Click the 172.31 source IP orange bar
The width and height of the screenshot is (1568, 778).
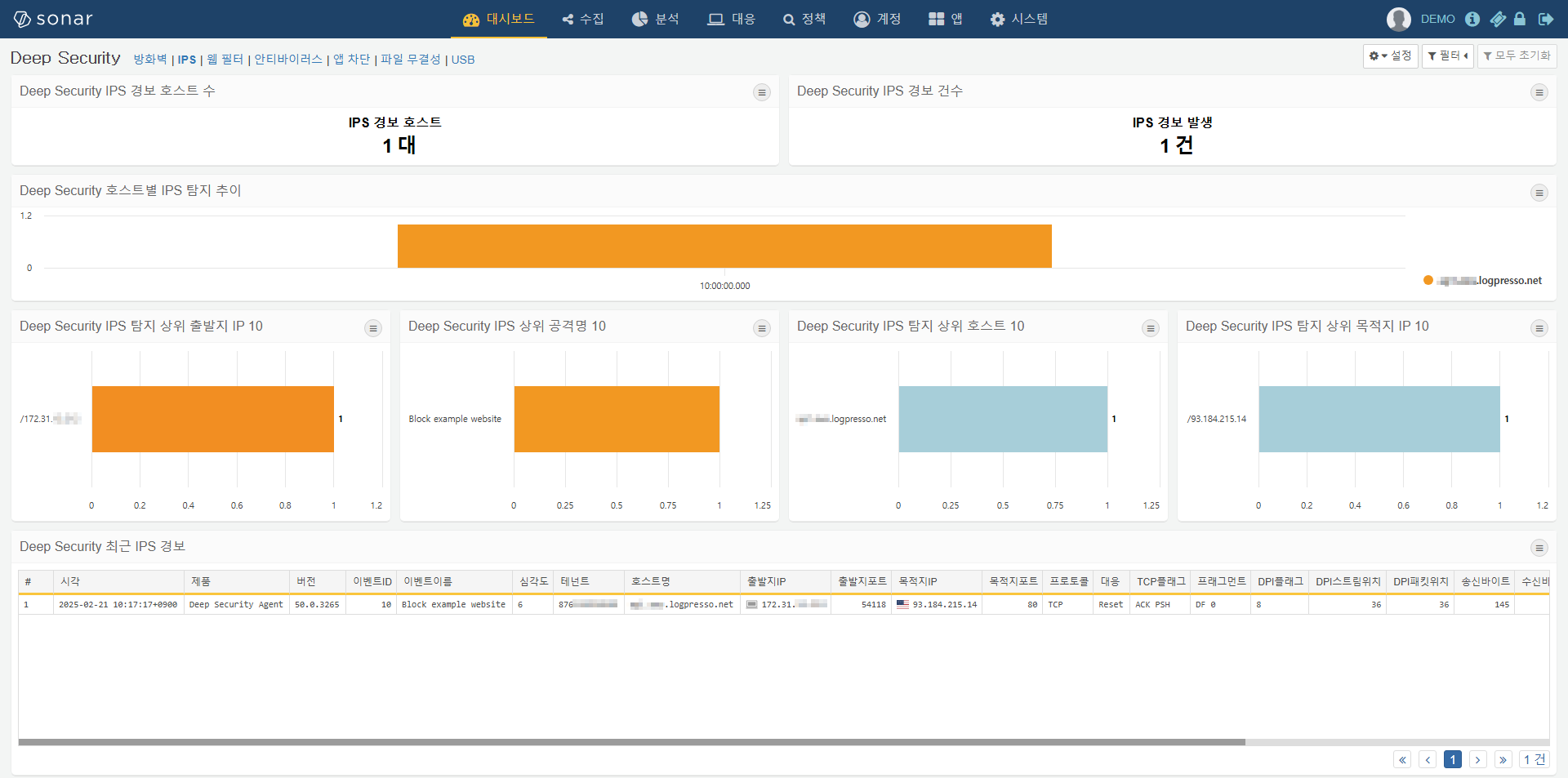pos(213,419)
